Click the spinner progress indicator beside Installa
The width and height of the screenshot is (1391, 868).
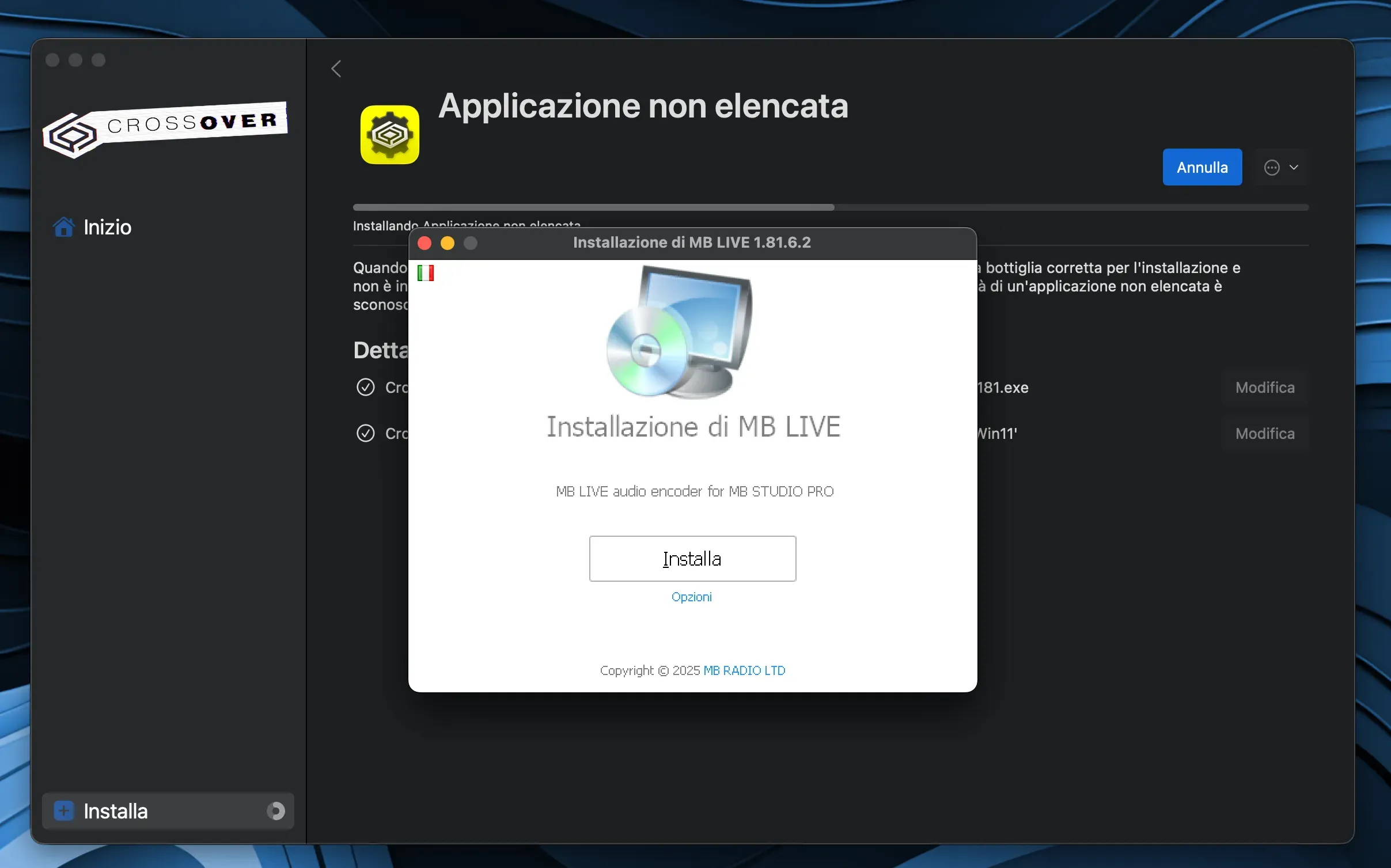pos(276,811)
